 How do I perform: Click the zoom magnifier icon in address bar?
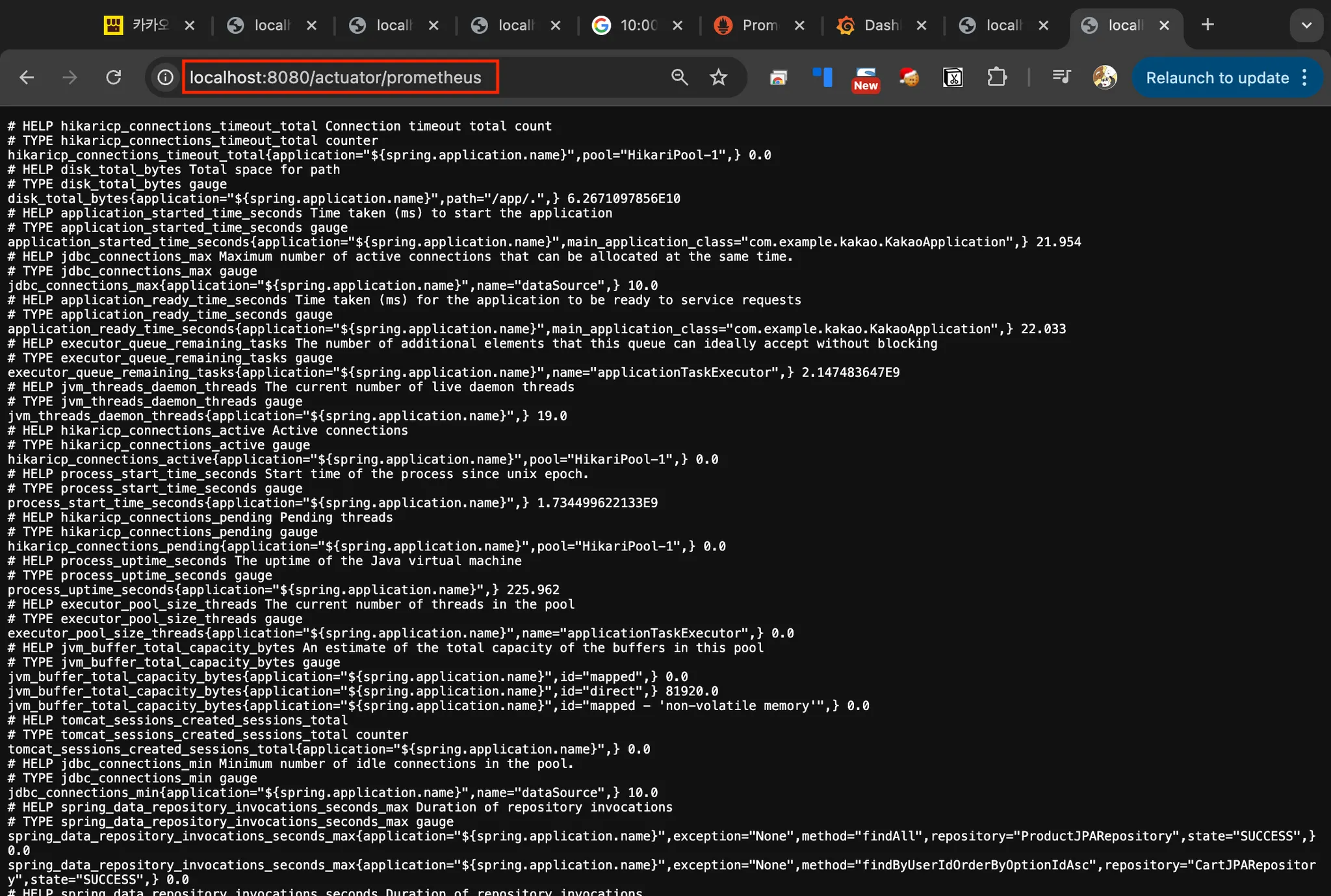click(x=679, y=77)
